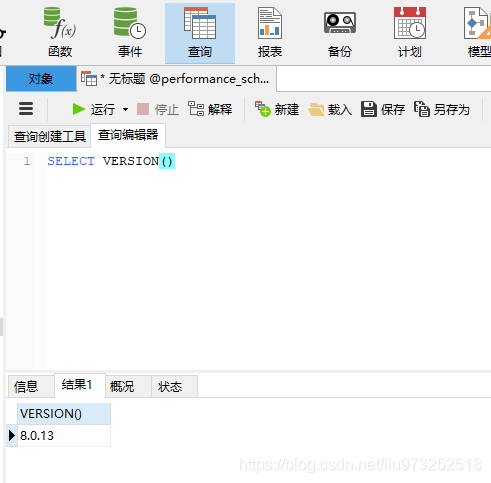The height and width of the screenshot is (483, 491).
Task: Click the VERSION text in the SQL editor
Action: [x=131, y=161]
